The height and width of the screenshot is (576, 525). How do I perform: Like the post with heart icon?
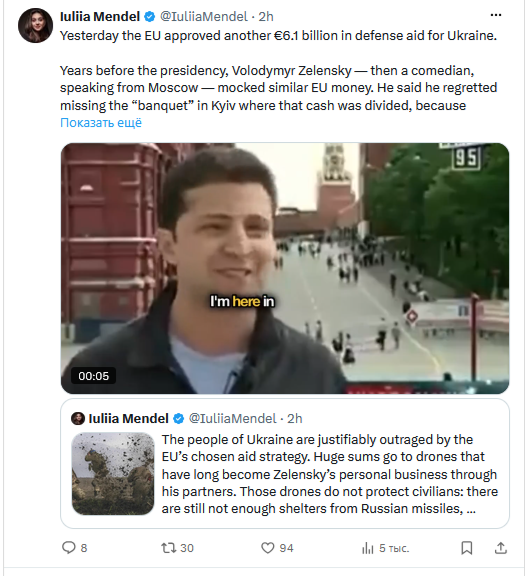coord(267,548)
